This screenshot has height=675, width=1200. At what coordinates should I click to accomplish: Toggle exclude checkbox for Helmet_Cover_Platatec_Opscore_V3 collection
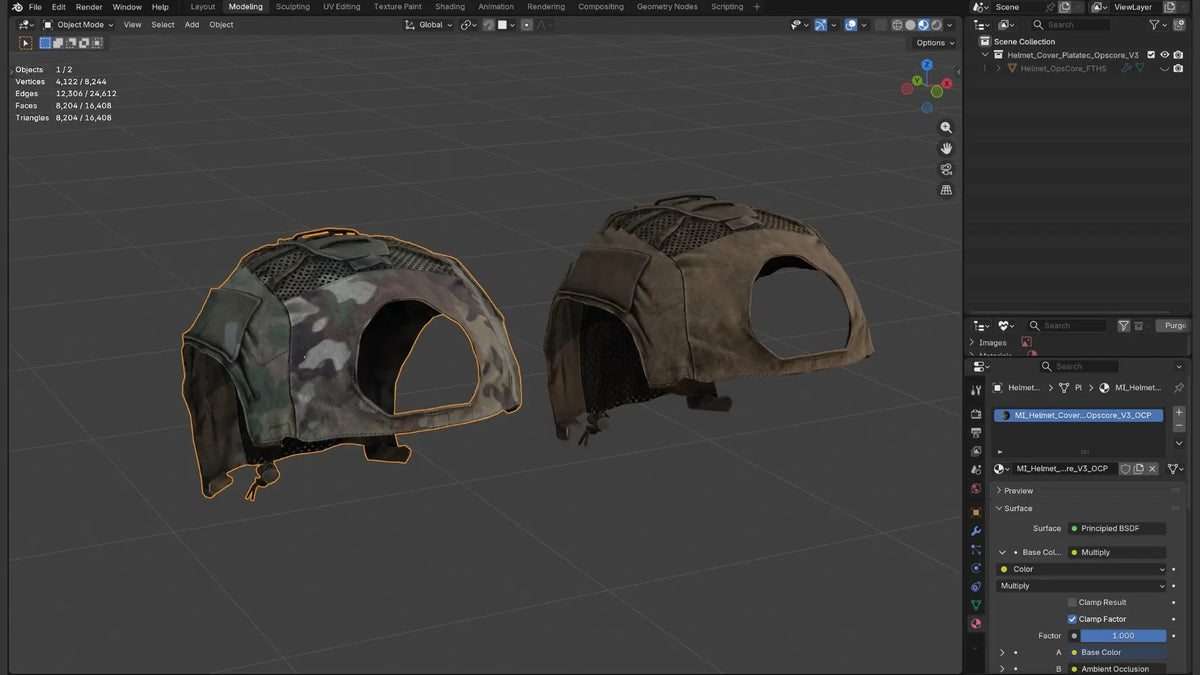pyautogui.click(x=1151, y=55)
